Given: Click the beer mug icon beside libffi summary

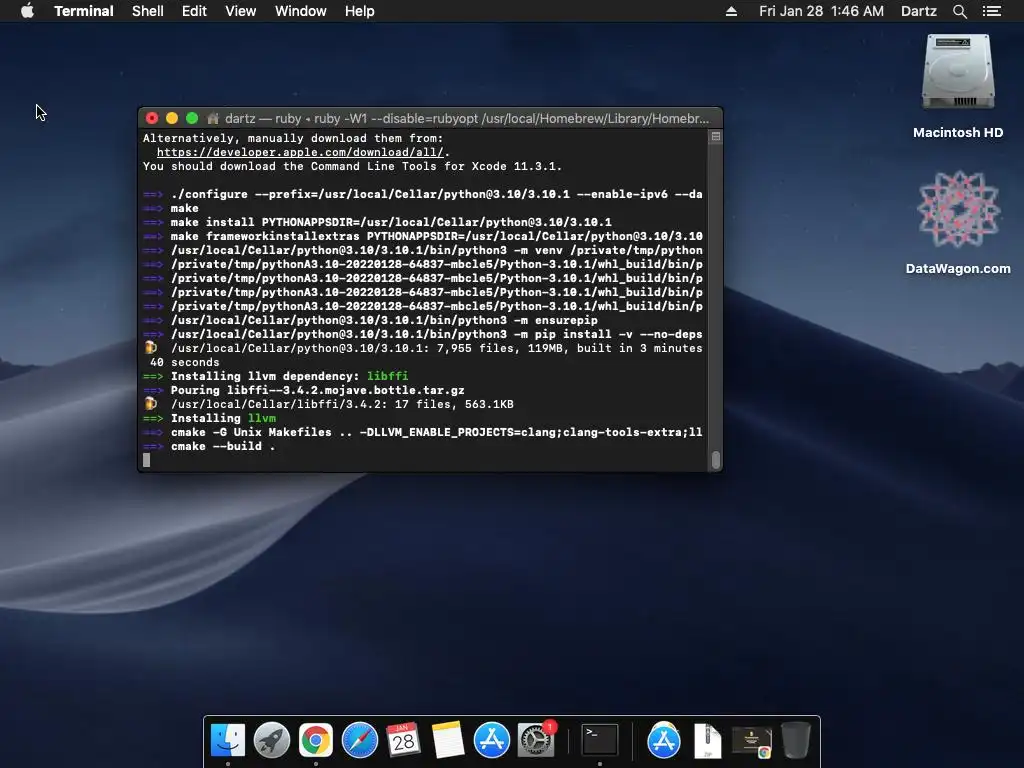Looking at the screenshot, I should point(151,404).
